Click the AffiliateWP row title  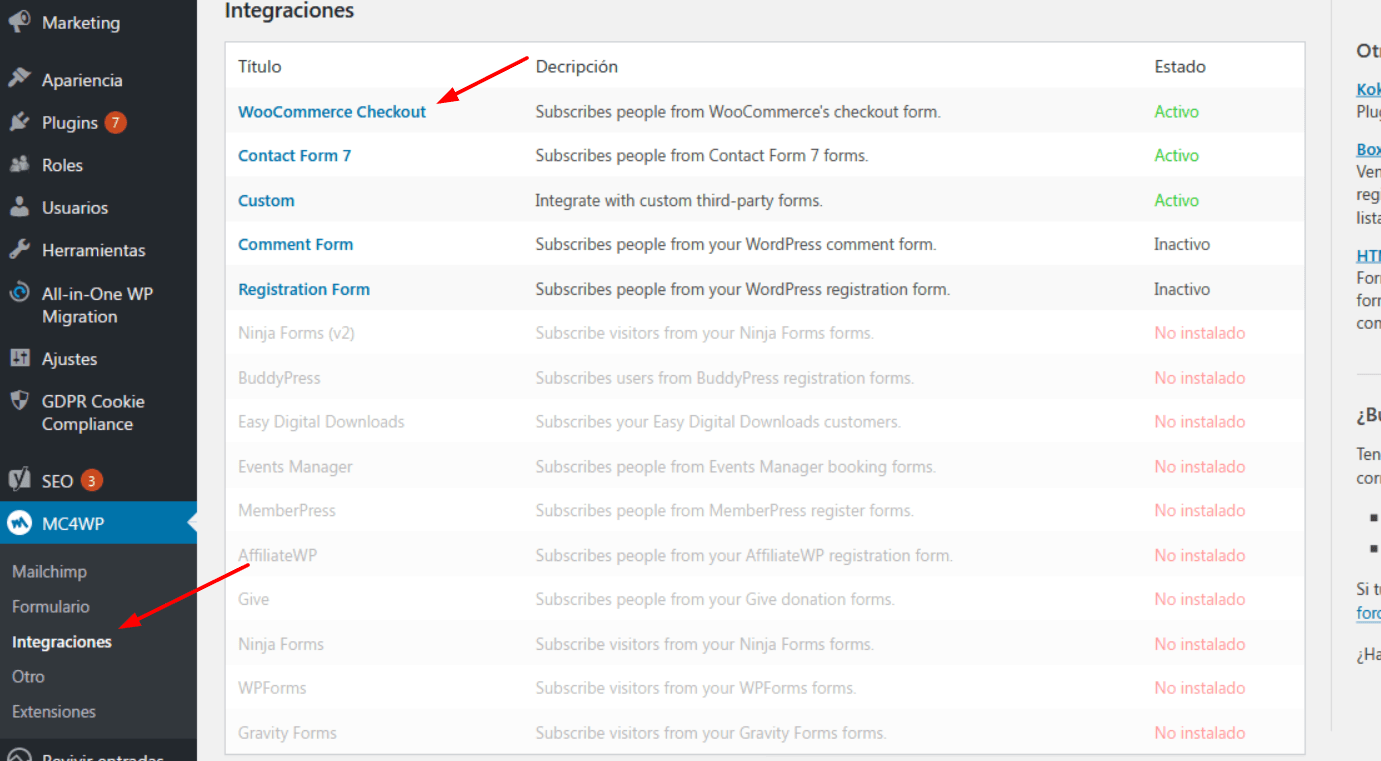pos(277,555)
